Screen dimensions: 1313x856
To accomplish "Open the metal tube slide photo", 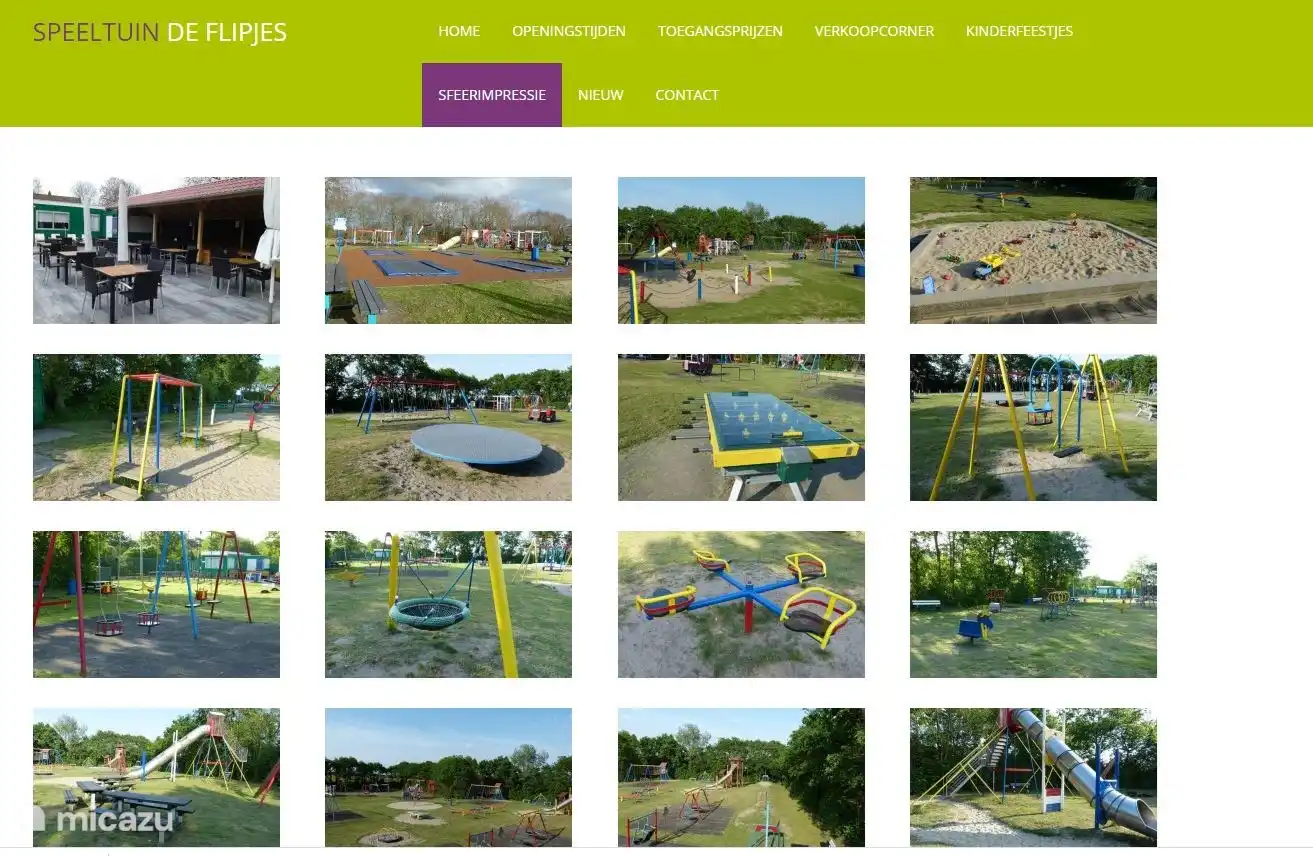I will pyautogui.click(x=1033, y=777).
